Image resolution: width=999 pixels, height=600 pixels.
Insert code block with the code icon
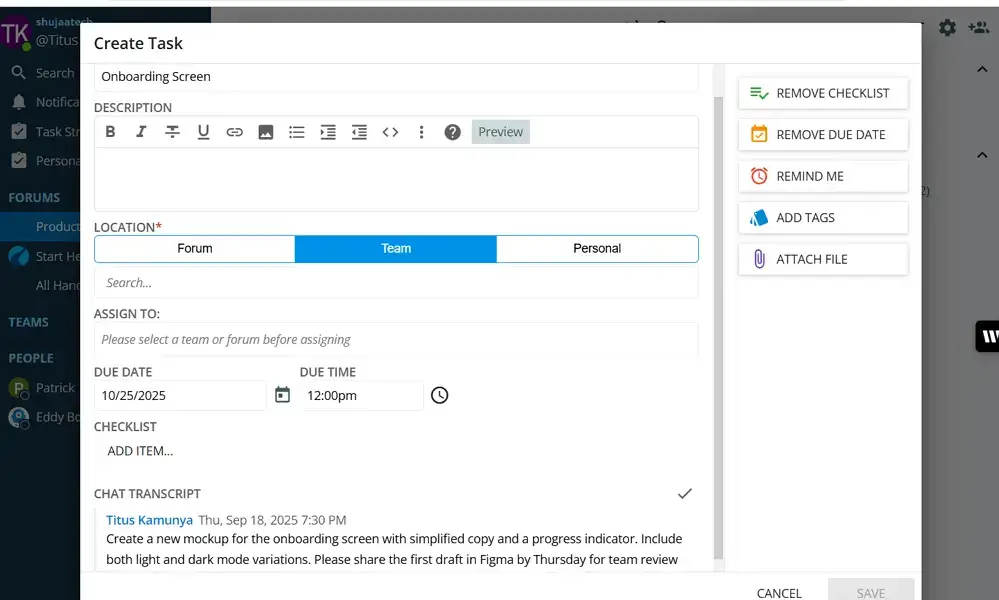(390, 132)
